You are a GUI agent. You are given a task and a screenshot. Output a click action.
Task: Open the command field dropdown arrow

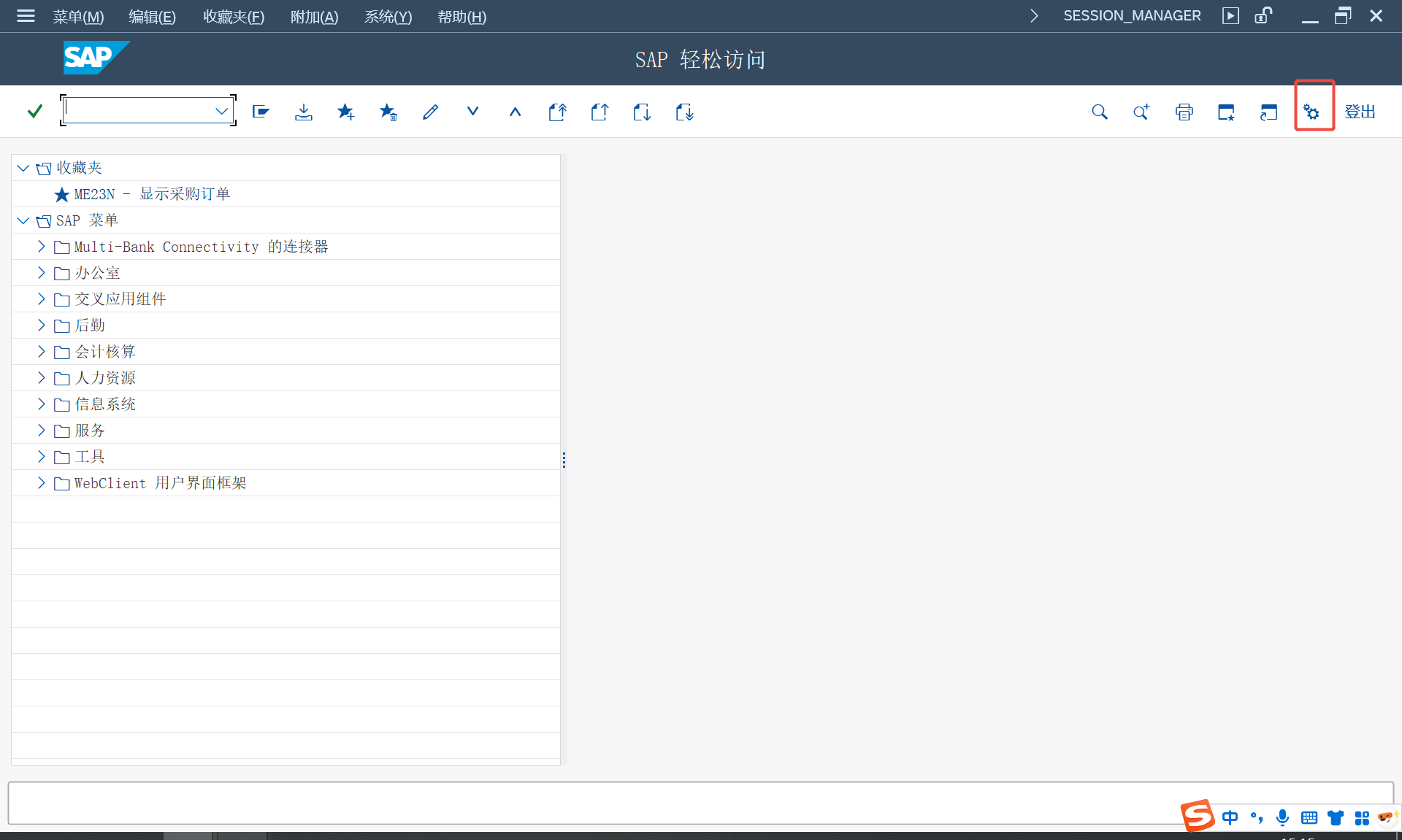coord(221,111)
